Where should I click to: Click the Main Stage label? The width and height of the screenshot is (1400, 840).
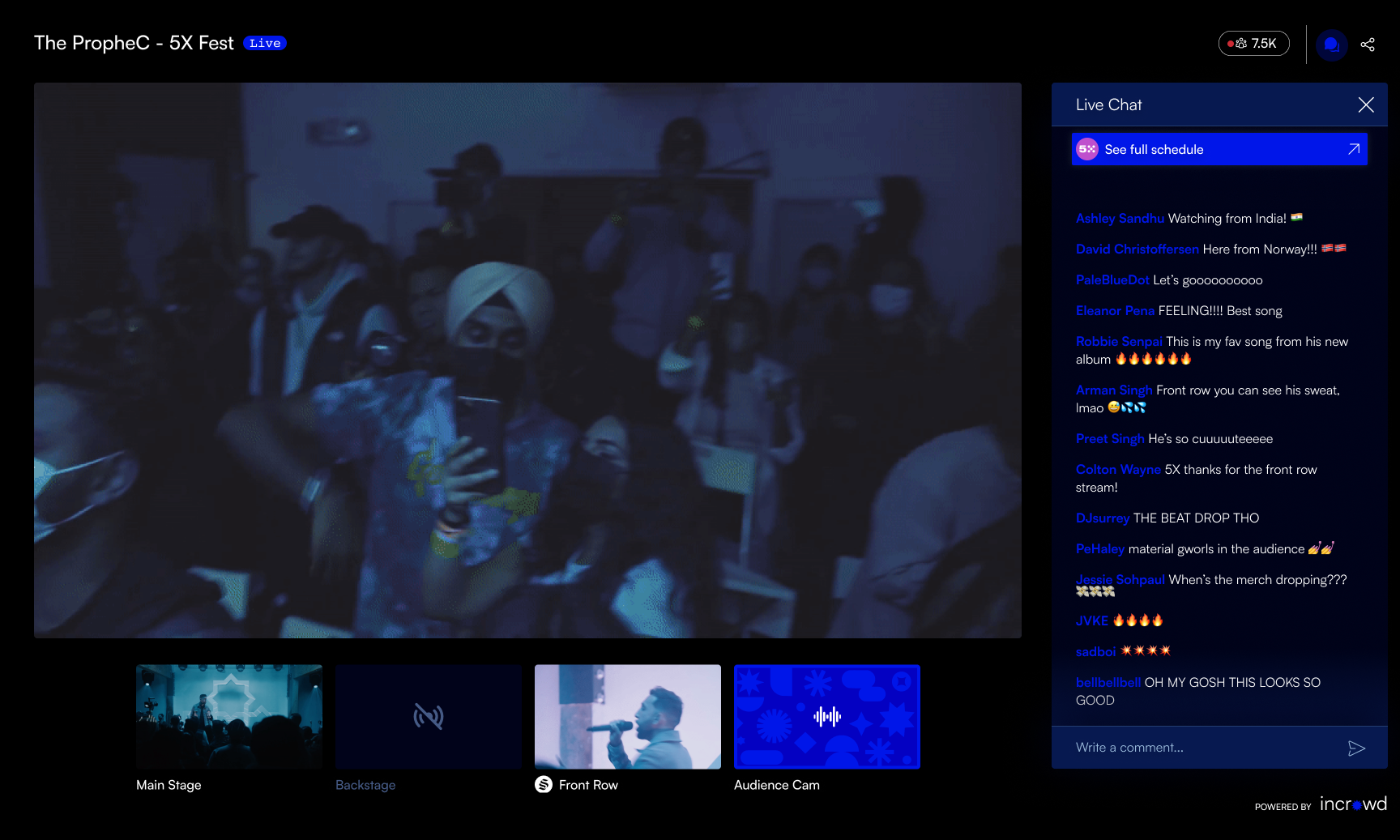[x=169, y=785]
